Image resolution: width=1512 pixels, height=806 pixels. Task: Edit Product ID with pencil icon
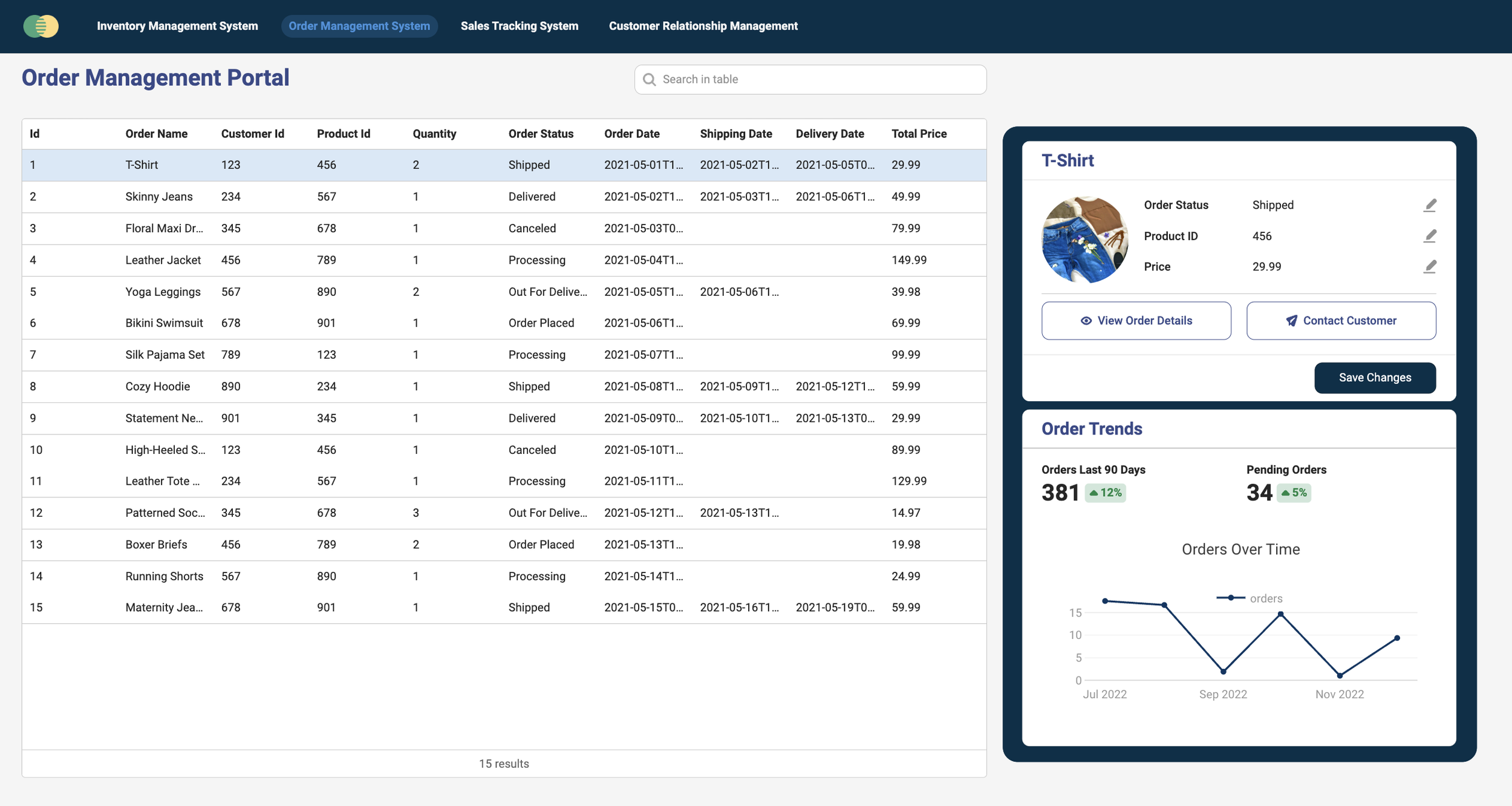(x=1429, y=236)
